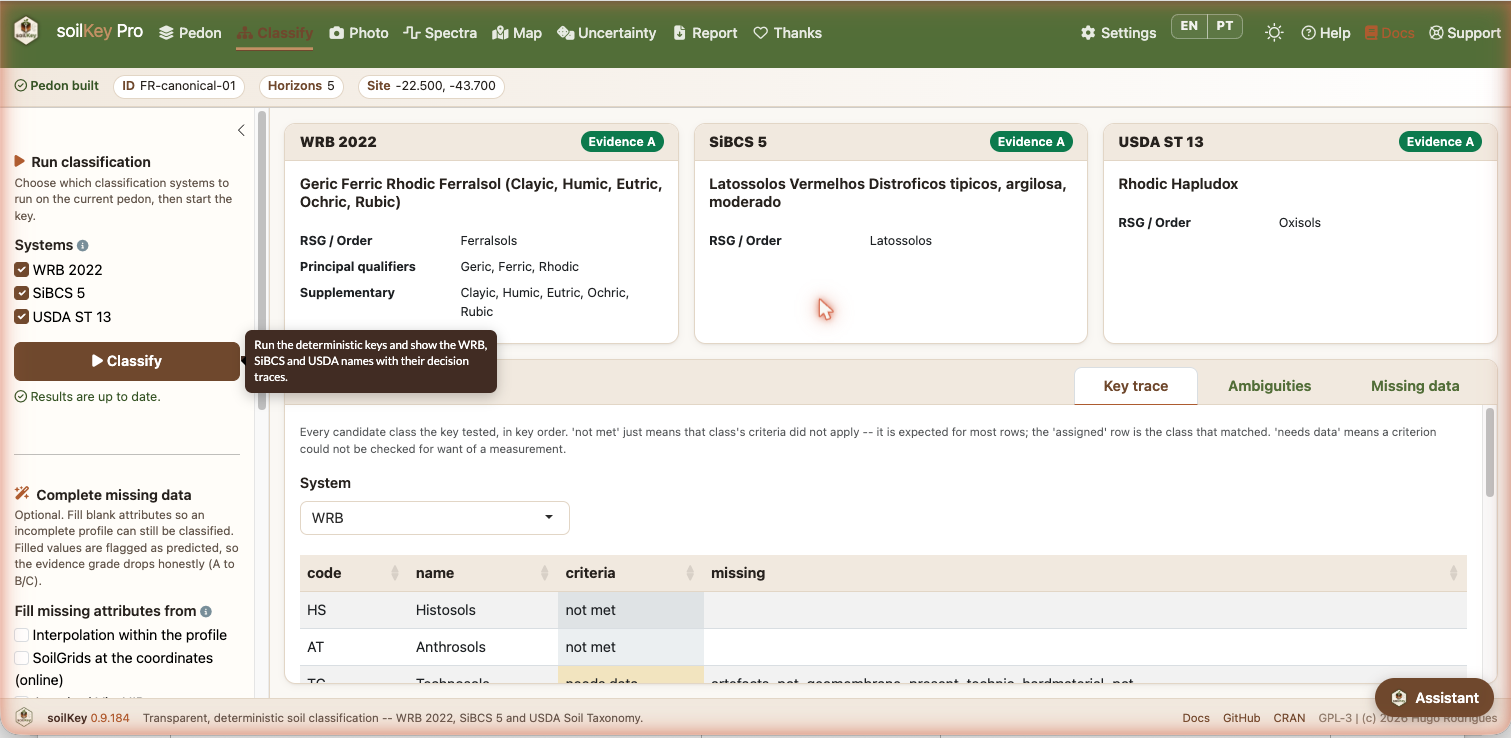Image resolution: width=1511 pixels, height=738 pixels.
Task: Uncheck the SiBCS 5 system
Action: [x=21, y=293]
